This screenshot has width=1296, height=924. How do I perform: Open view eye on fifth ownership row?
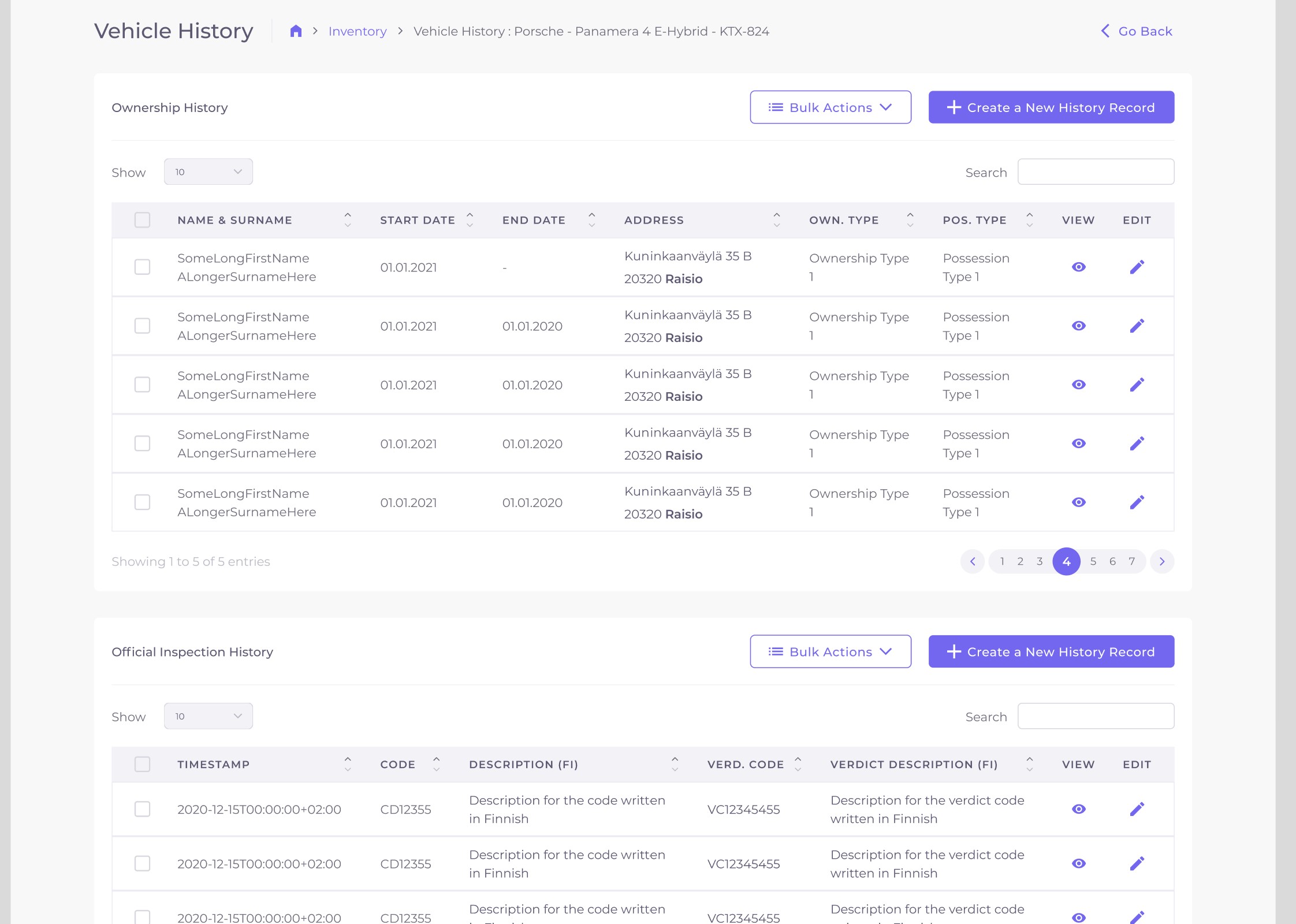click(1078, 502)
